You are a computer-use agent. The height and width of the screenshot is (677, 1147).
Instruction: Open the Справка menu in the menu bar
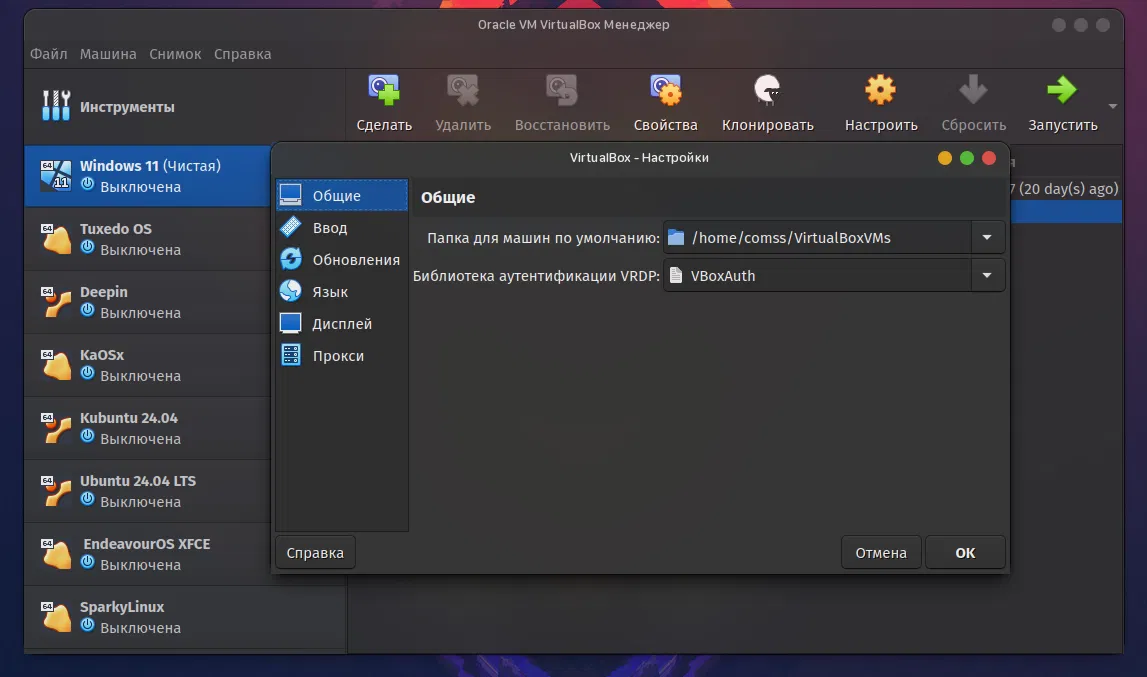pos(242,54)
